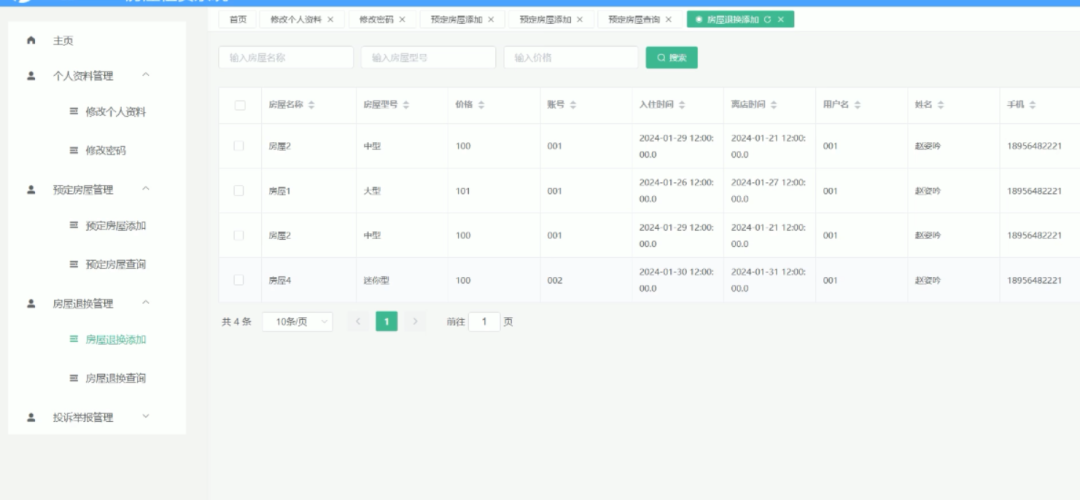Sort by the 价格 column arrows
Screen dimensions: 1080x500
[481, 105]
